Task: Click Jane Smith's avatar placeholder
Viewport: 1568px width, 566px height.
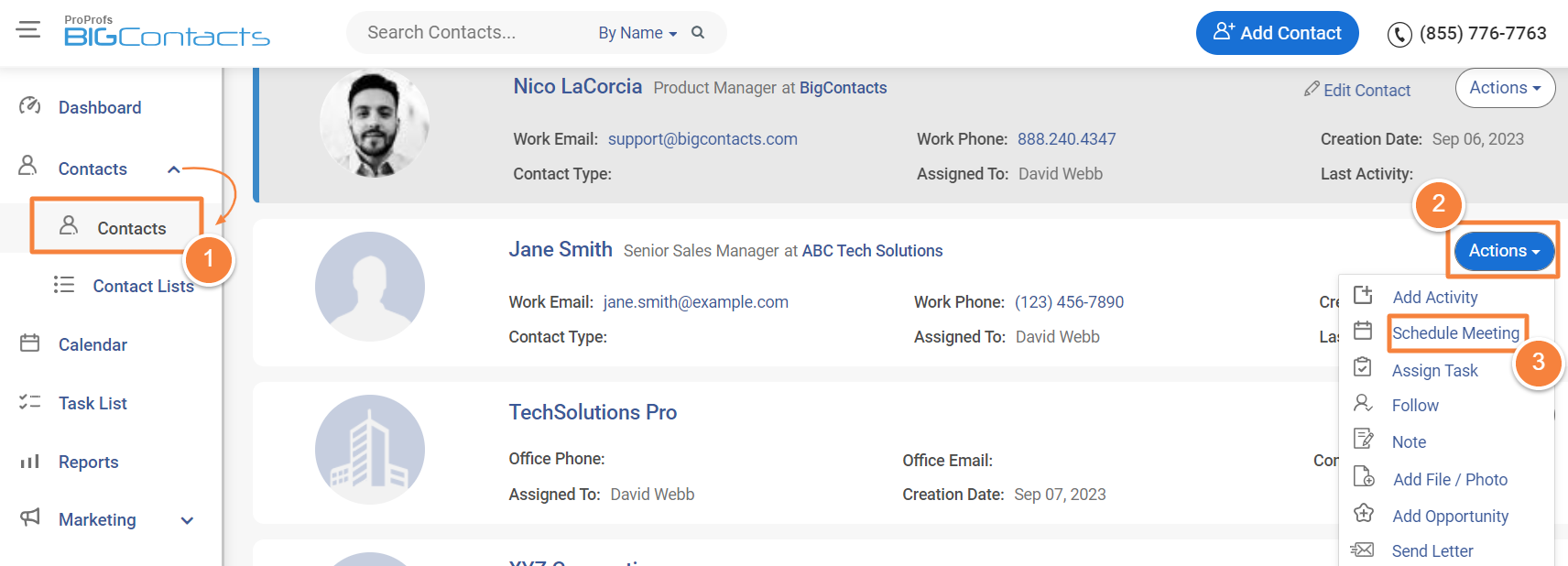Action: [x=370, y=287]
